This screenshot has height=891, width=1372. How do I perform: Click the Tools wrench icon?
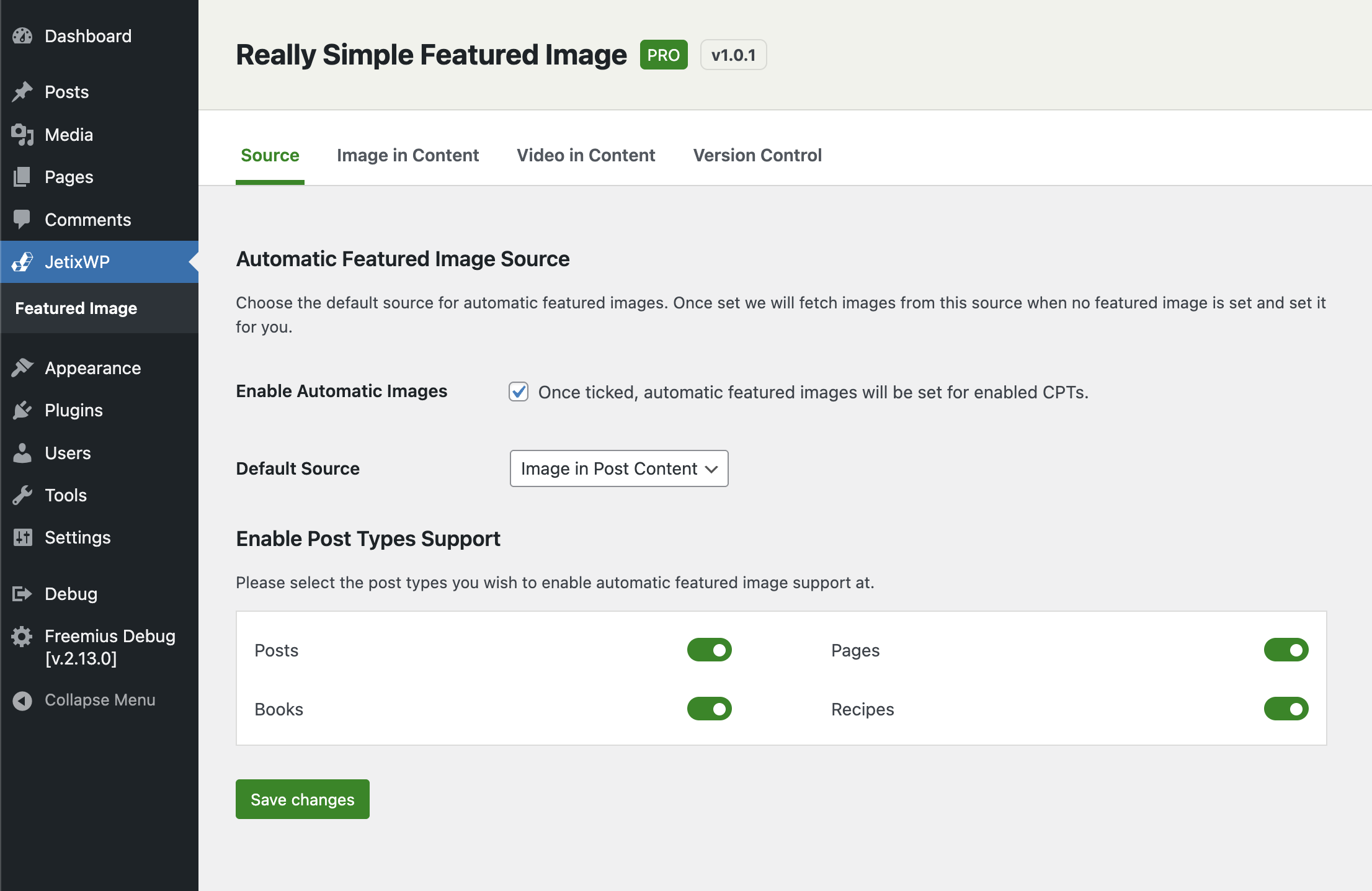pyautogui.click(x=22, y=495)
